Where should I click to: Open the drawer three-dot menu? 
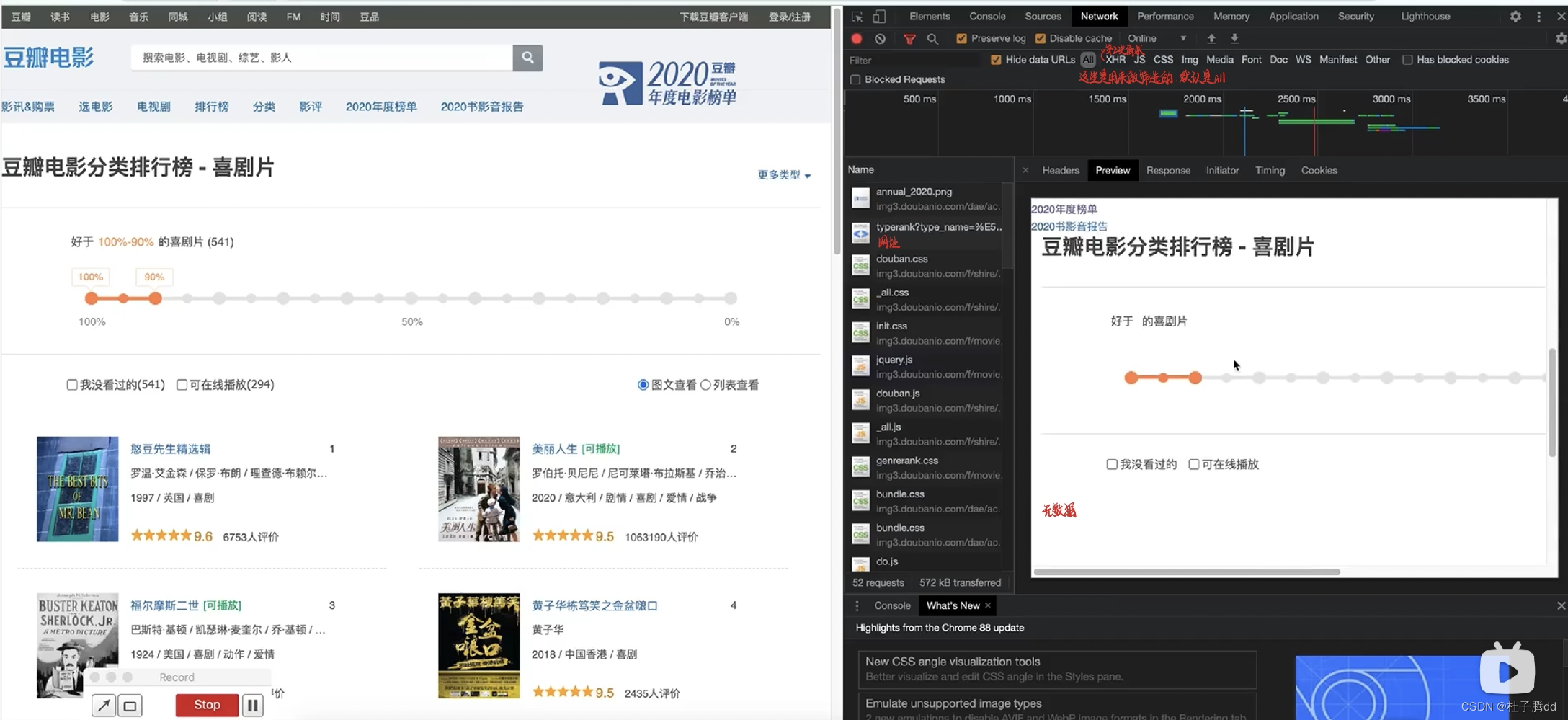(x=857, y=605)
